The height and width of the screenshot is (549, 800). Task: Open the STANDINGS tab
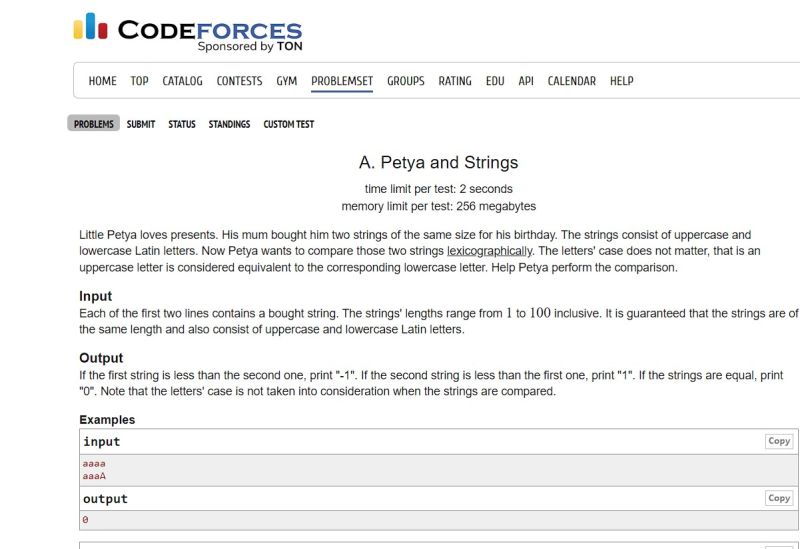pos(229,124)
